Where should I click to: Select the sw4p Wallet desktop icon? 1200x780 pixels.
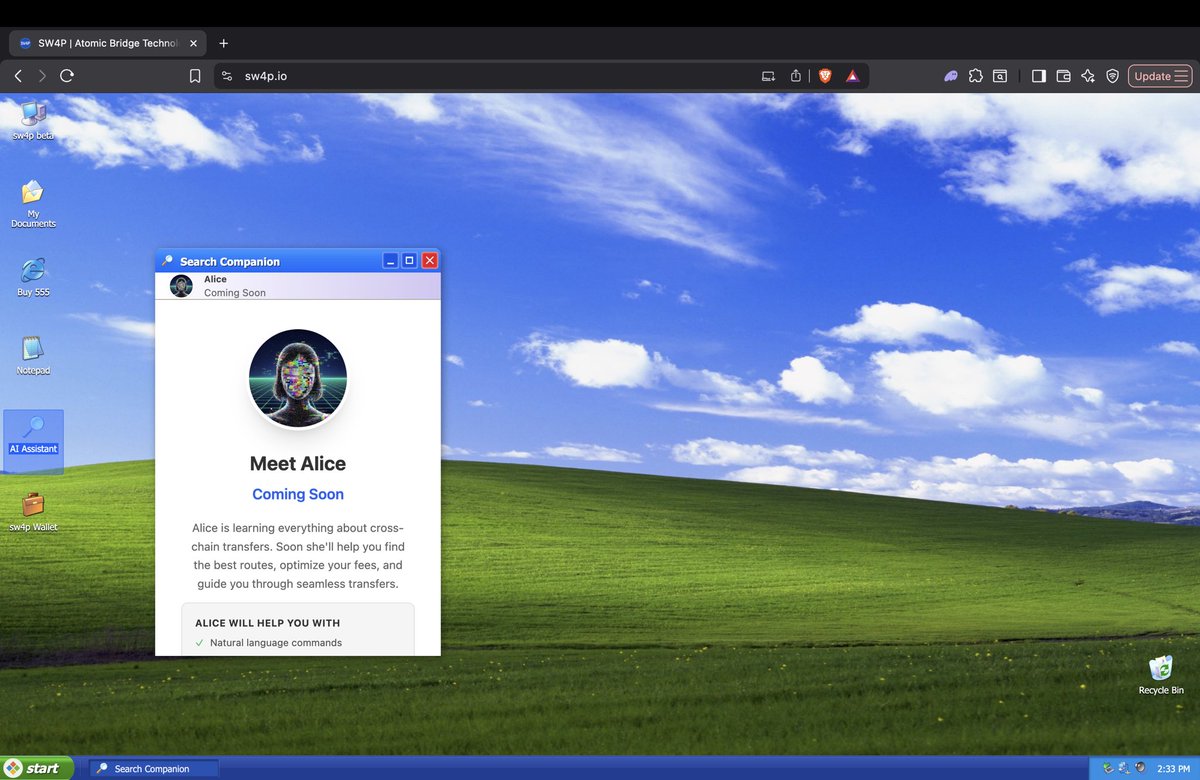point(33,512)
